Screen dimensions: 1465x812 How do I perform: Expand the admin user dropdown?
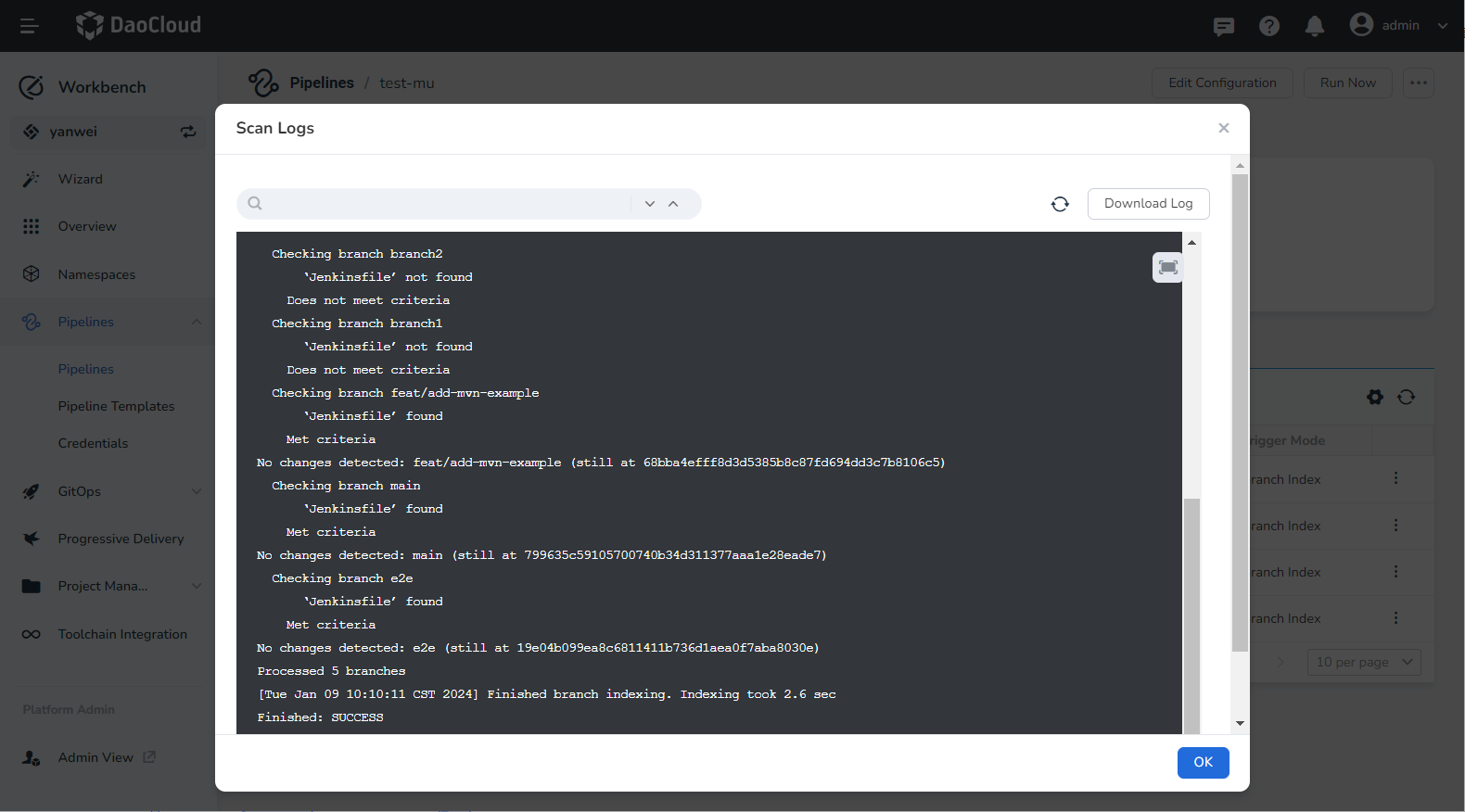[x=1442, y=26]
